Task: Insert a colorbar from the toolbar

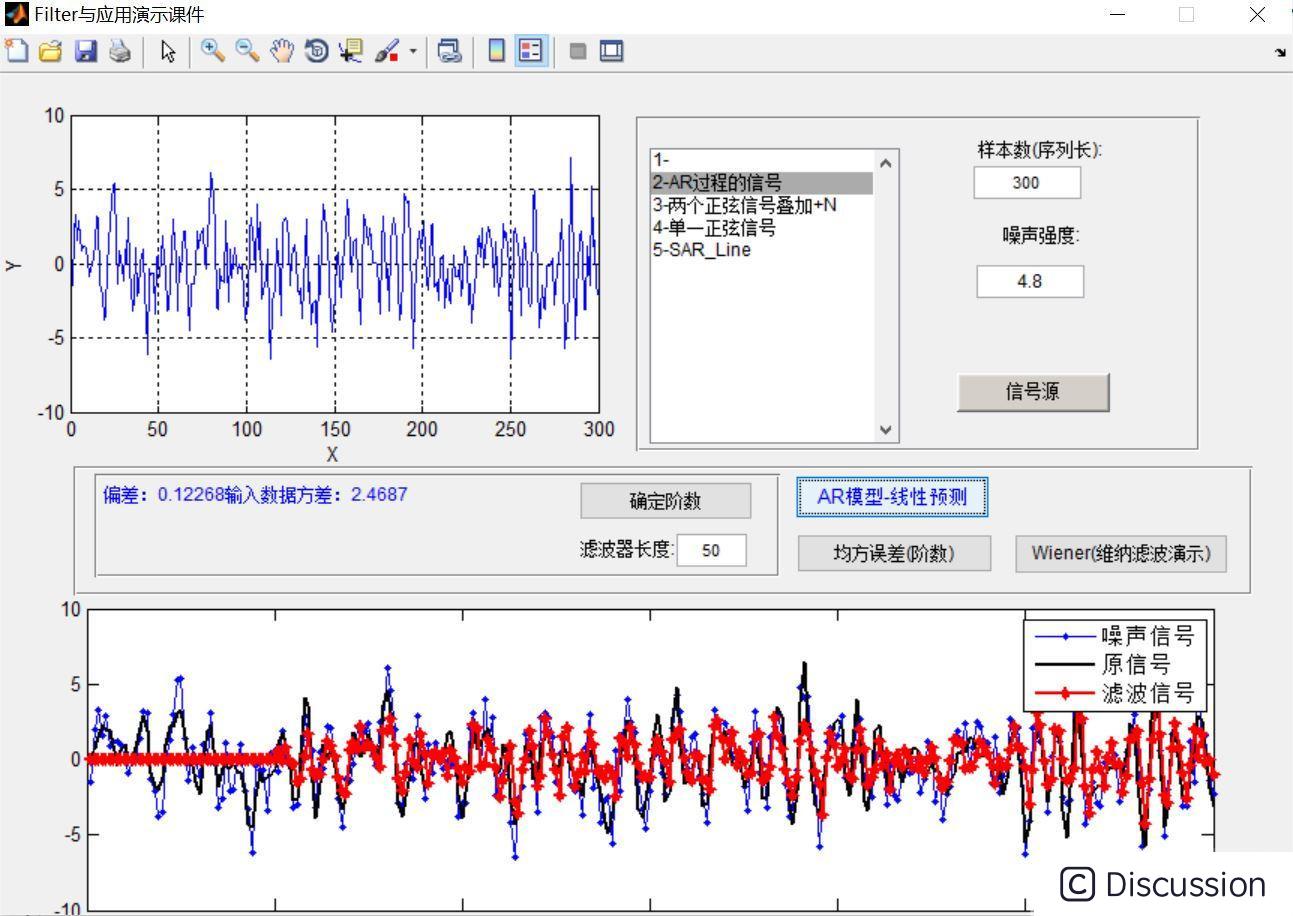Action: [496, 51]
